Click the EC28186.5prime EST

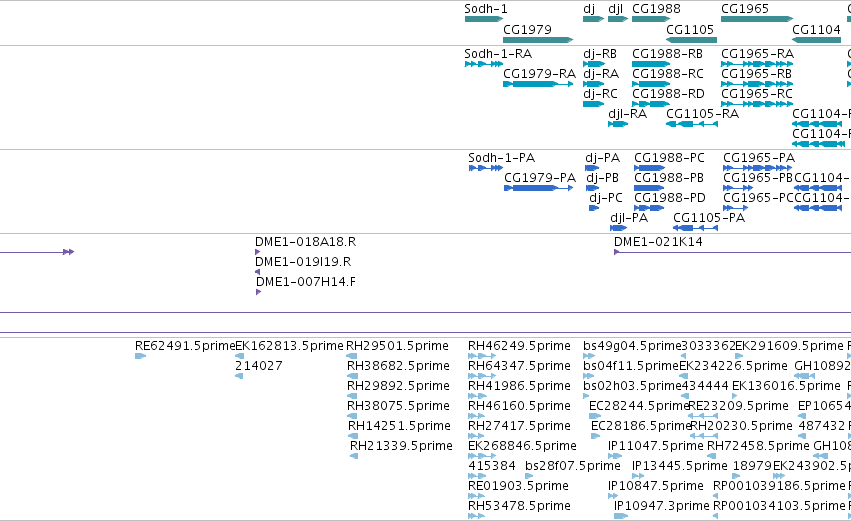[x=594, y=437]
